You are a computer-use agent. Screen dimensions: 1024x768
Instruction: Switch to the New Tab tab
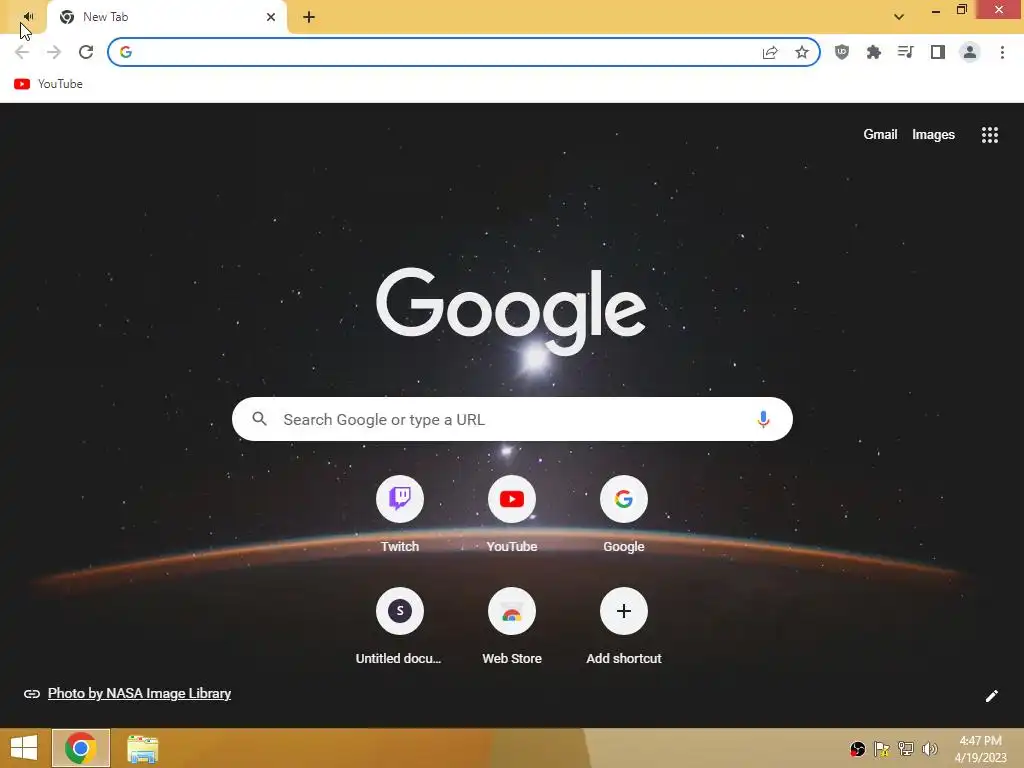pos(167,17)
